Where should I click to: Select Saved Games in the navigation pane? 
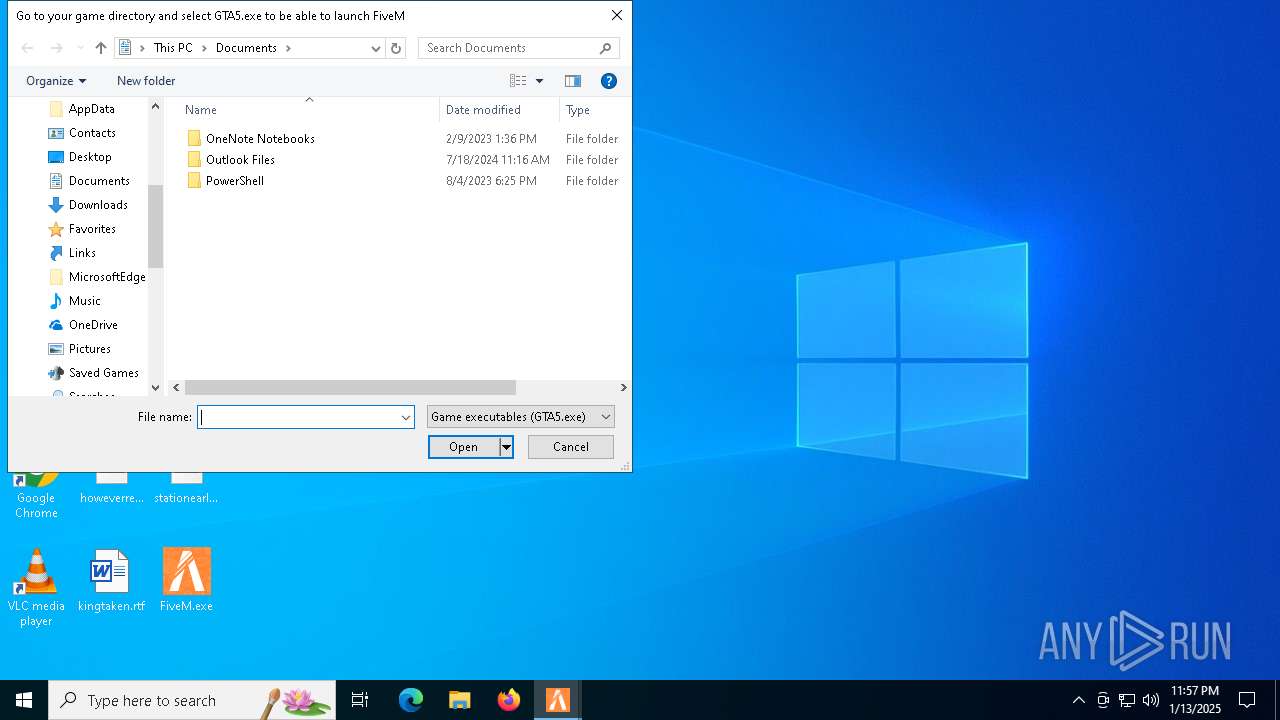point(103,373)
